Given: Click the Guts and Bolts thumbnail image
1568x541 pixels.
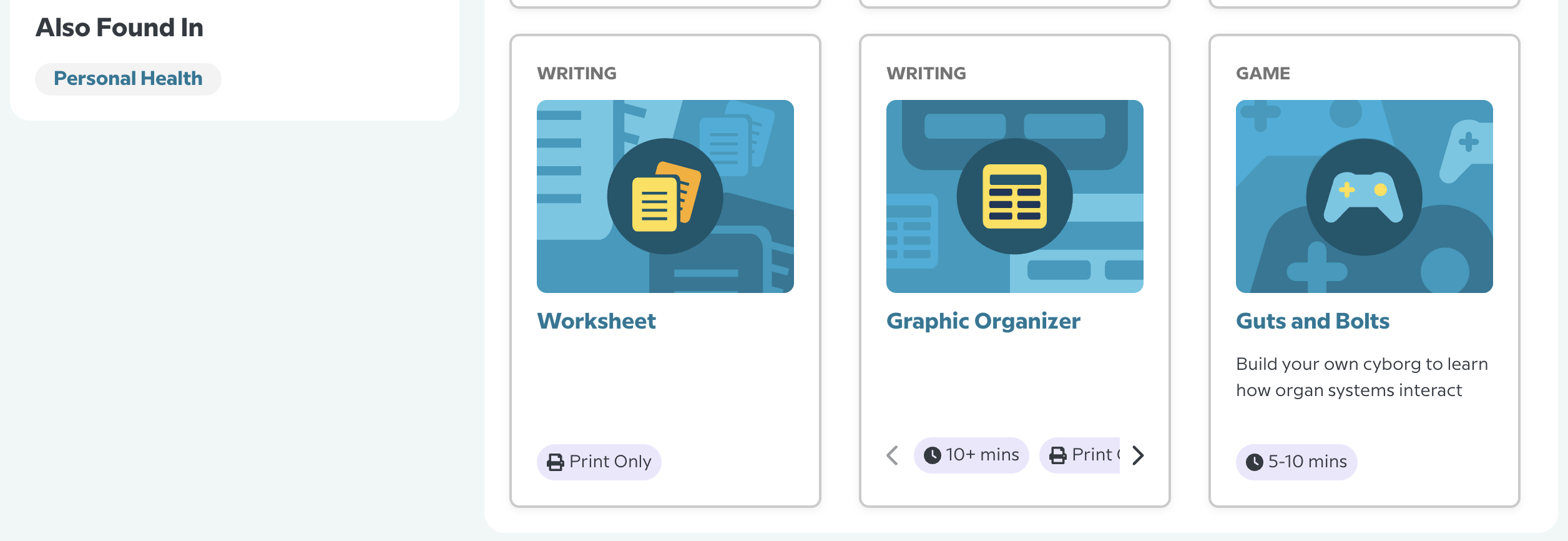Looking at the screenshot, I should [1365, 196].
